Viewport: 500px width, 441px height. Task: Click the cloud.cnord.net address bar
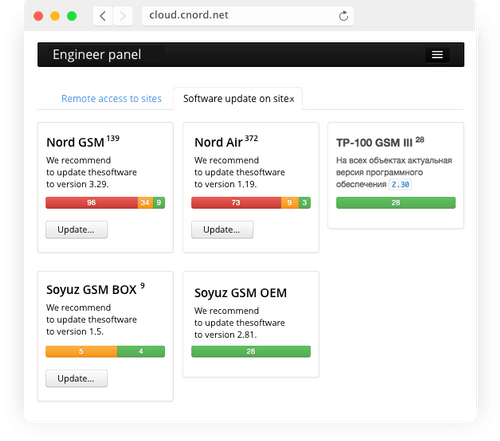coord(247,16)
